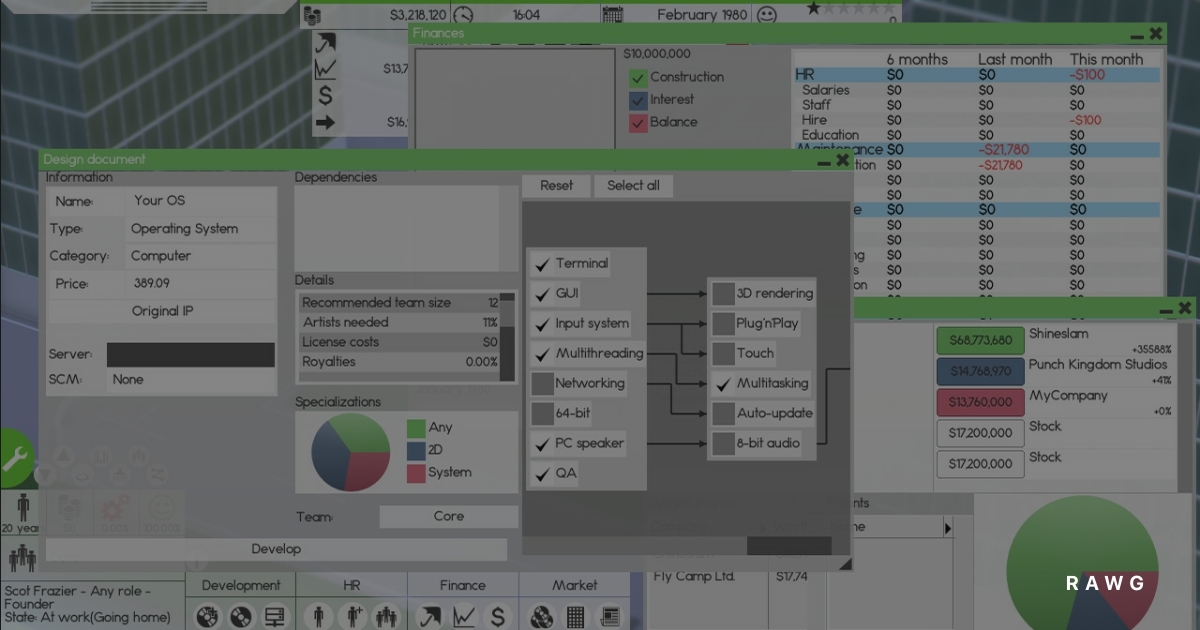
Task: Click the dollar sign icon under Finance
Action: [497, 617]
